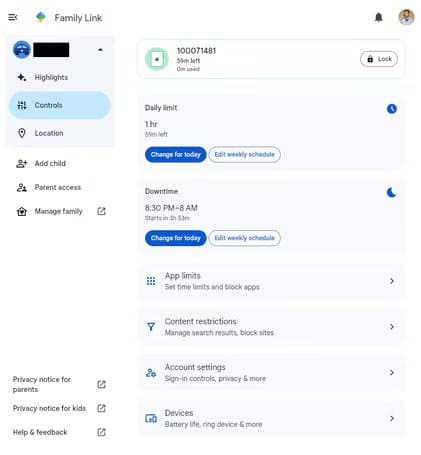
Task: Click the Family Link title text
Action: [x=78, y=18]
